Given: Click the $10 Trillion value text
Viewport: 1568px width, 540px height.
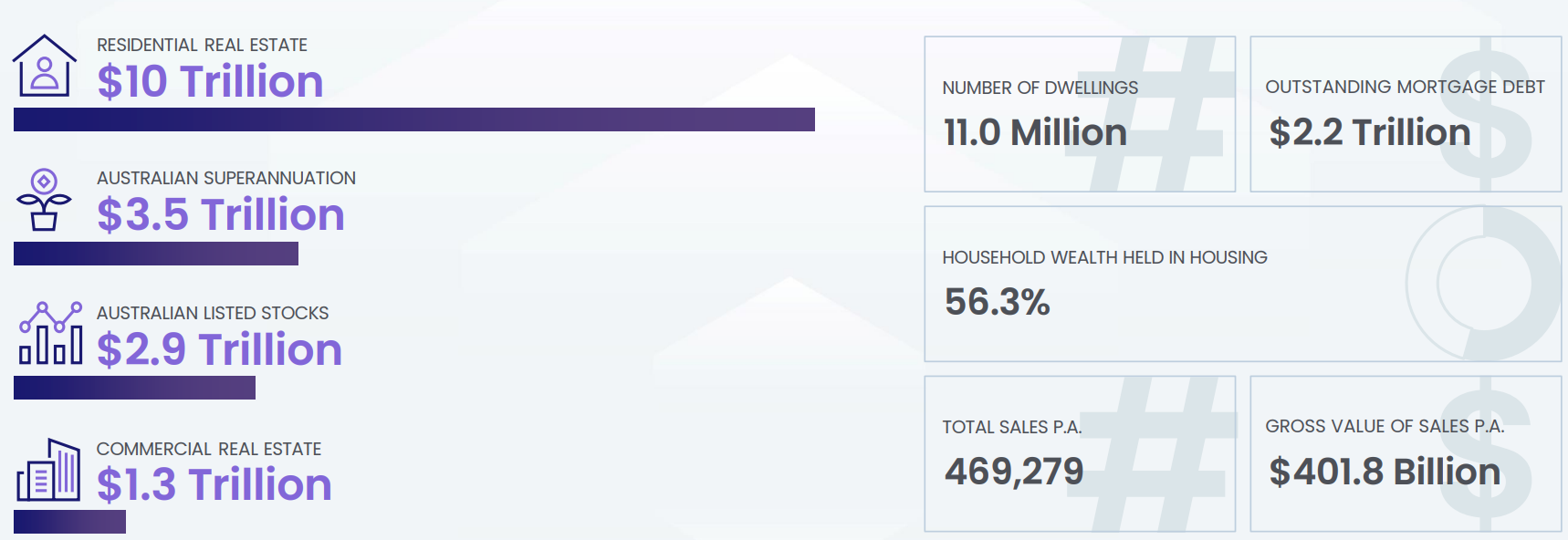Looking at the screenshot, I should [210, 81].
